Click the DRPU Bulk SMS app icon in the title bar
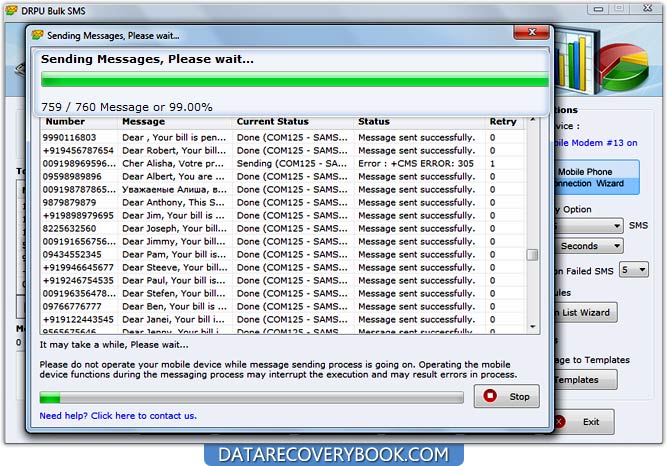The image size is (667, 466). [11, 10]
